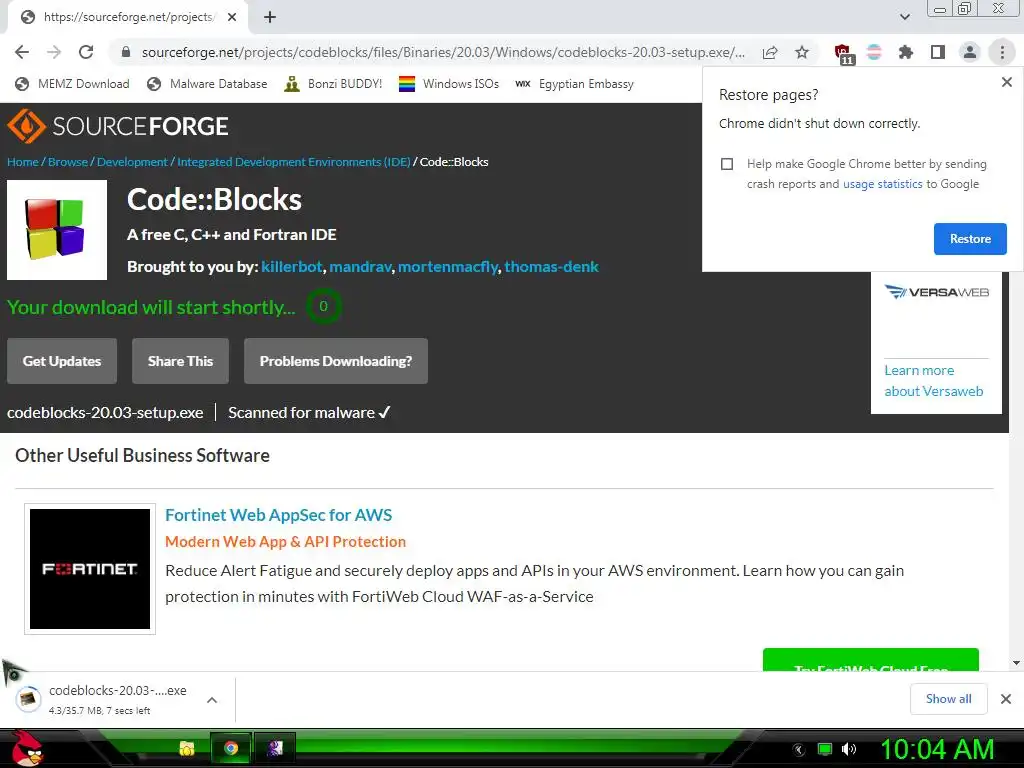Click the Code::Blocks cube logo
This screenshot has width=1024, height=768.
coord(57,230)
